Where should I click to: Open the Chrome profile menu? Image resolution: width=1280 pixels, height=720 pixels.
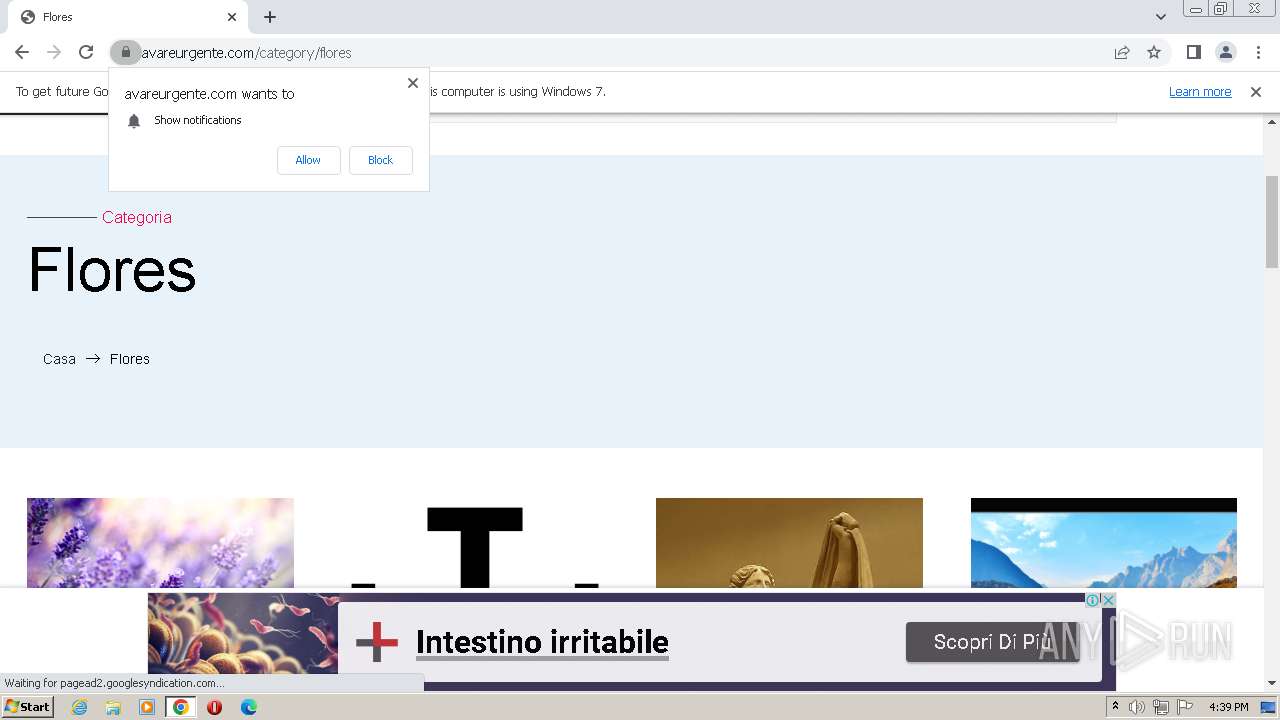coord(1225,52)
